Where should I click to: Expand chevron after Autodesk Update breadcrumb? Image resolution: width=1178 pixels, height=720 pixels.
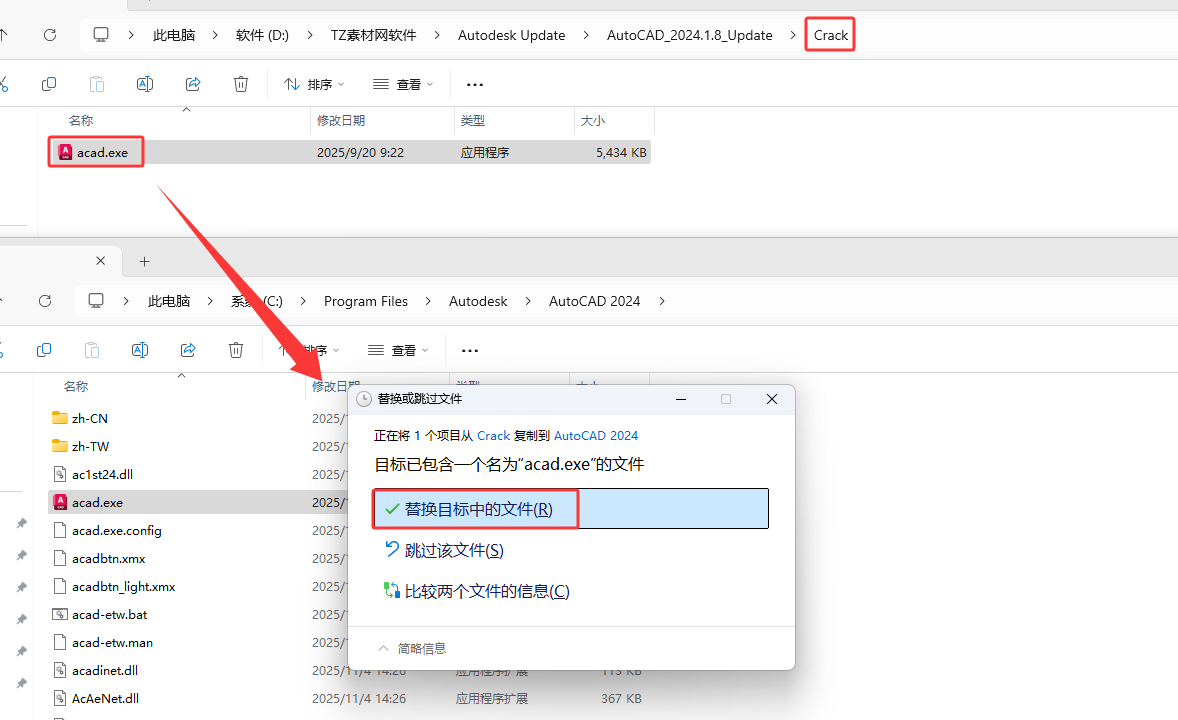[586, 35]
